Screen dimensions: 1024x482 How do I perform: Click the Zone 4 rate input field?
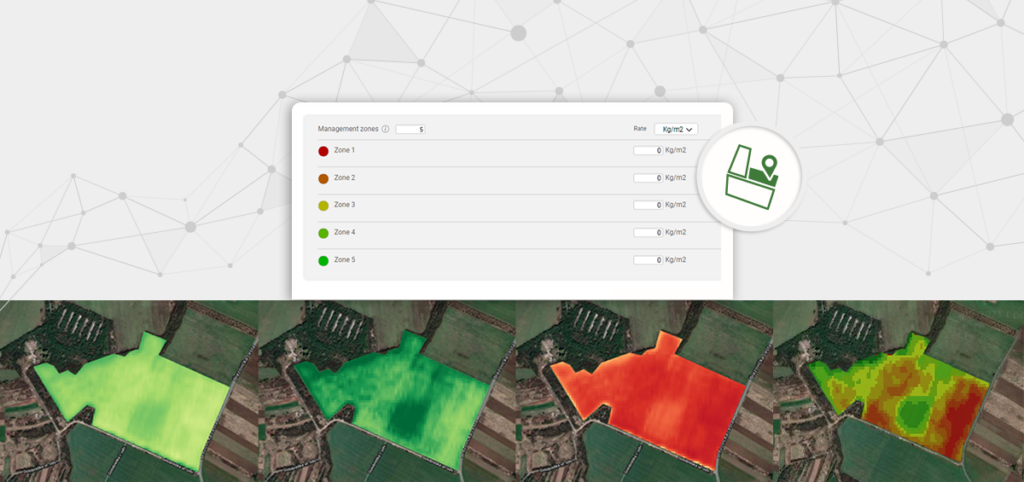[648, 233]
